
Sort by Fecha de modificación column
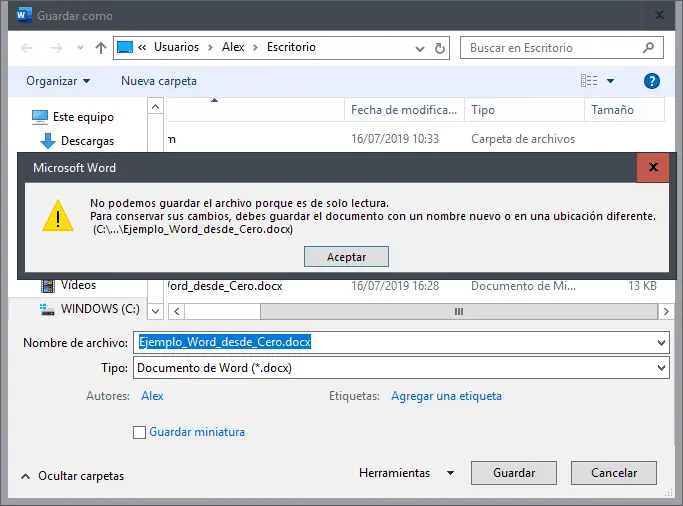(x=404, y=110)
